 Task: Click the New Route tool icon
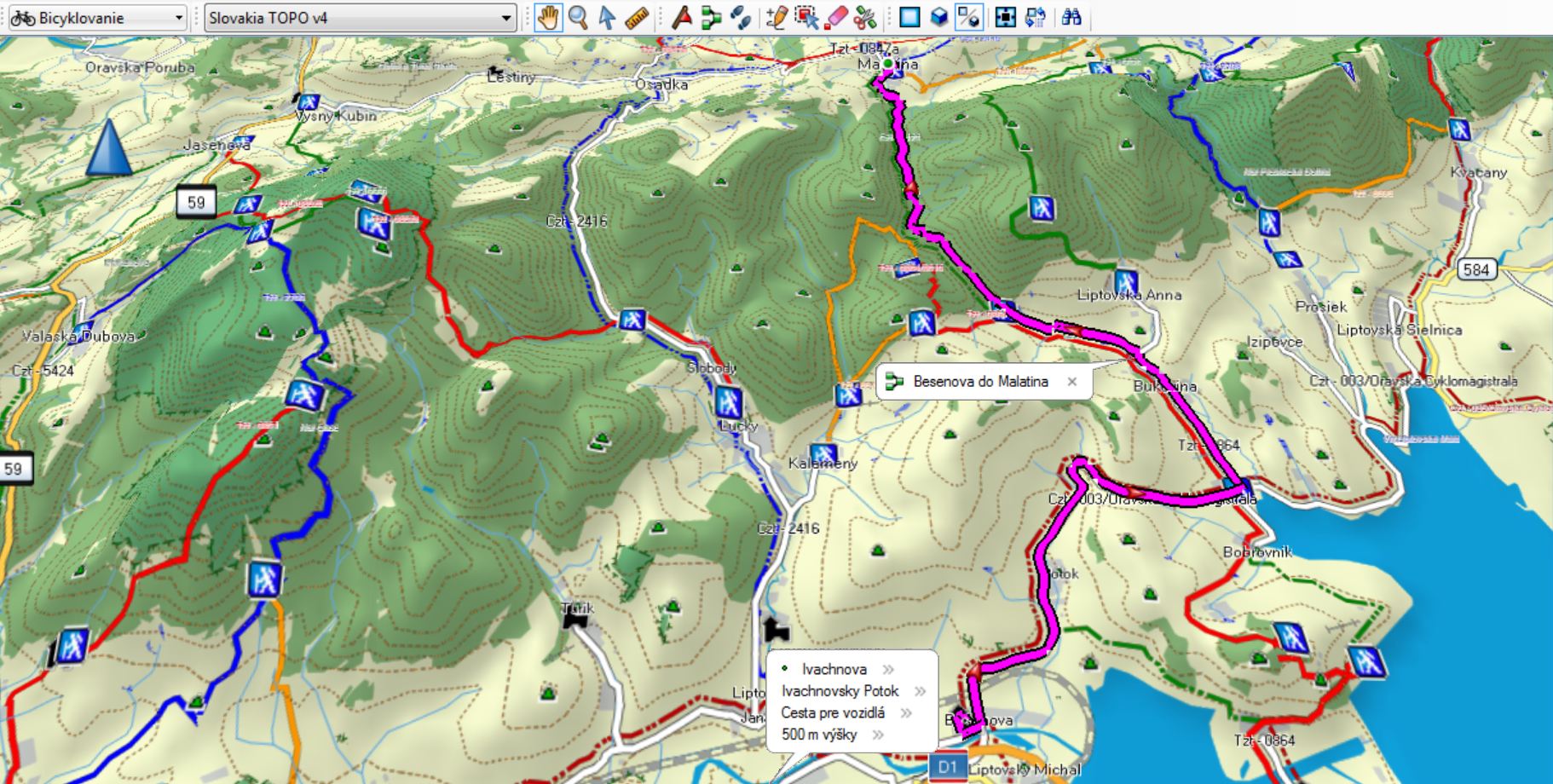(x=712, y=17)
